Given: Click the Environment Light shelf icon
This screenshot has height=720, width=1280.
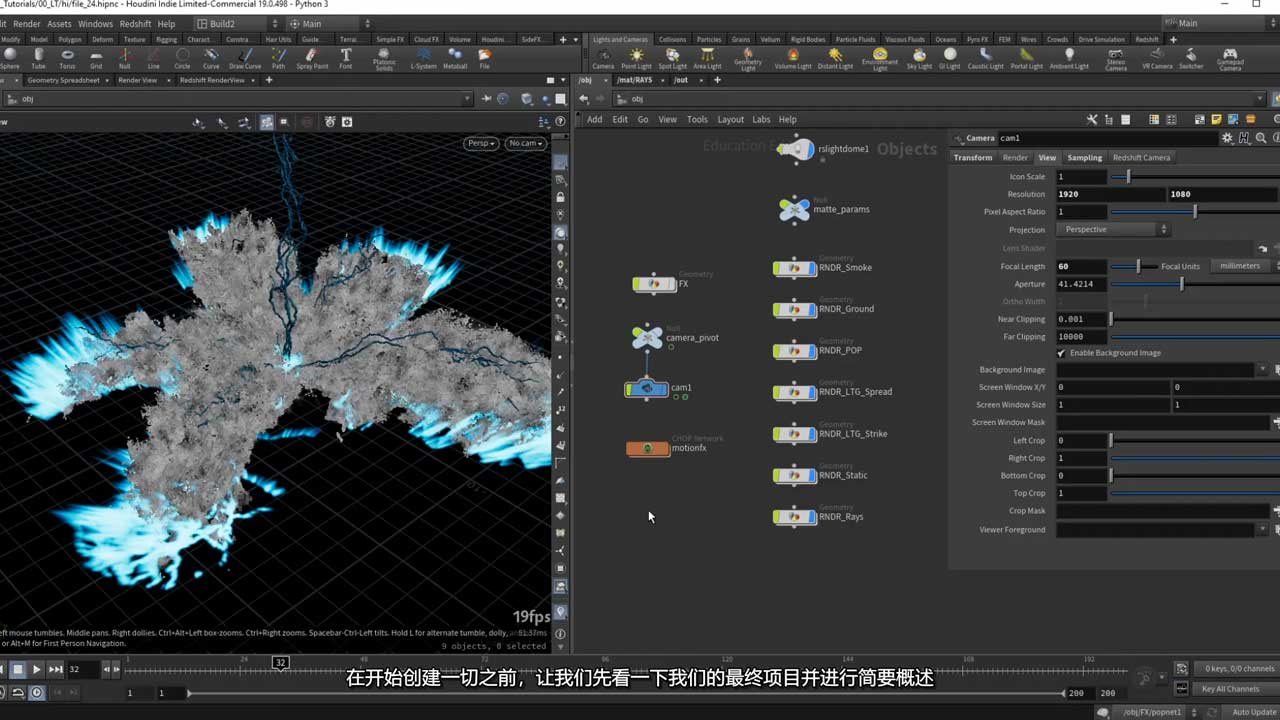Looking at the screenshot, I should pyautogui.click(x=880, y=57).
